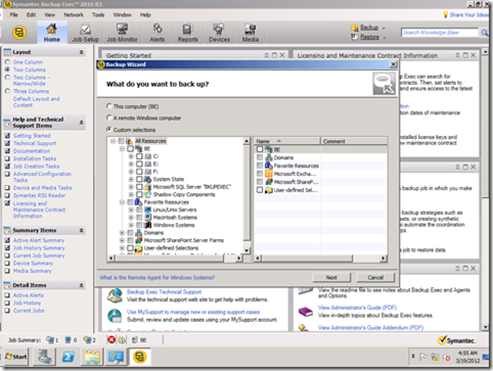Click the Administrator's Guide purple book icon
Viewport: 493px width, 371px height.
coord(305,312)
